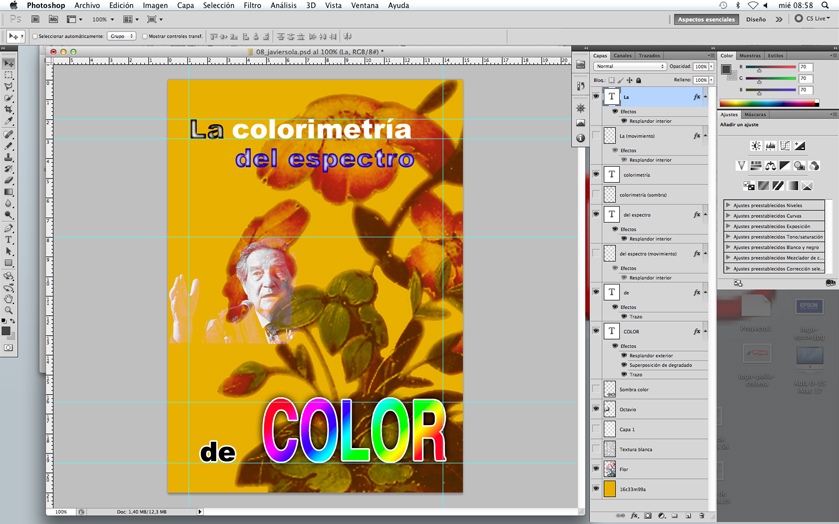
Task: Select the Path Selection tool
Action: [x=9, y=251]
